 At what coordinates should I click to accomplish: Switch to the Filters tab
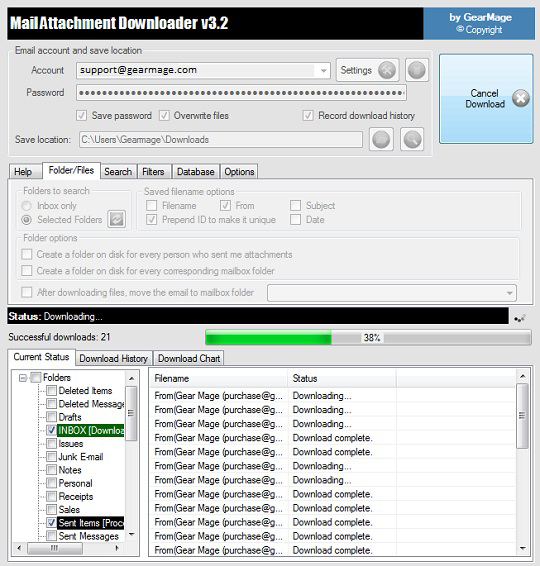[153, 171]
